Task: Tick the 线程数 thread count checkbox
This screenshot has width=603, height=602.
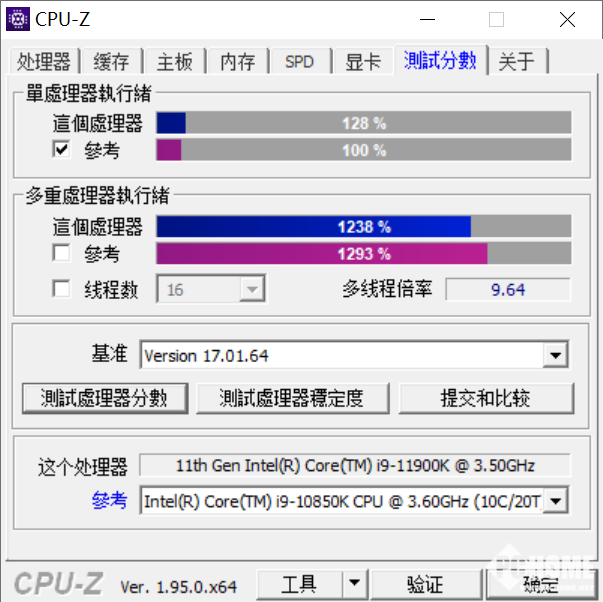Action: point(62,288)
